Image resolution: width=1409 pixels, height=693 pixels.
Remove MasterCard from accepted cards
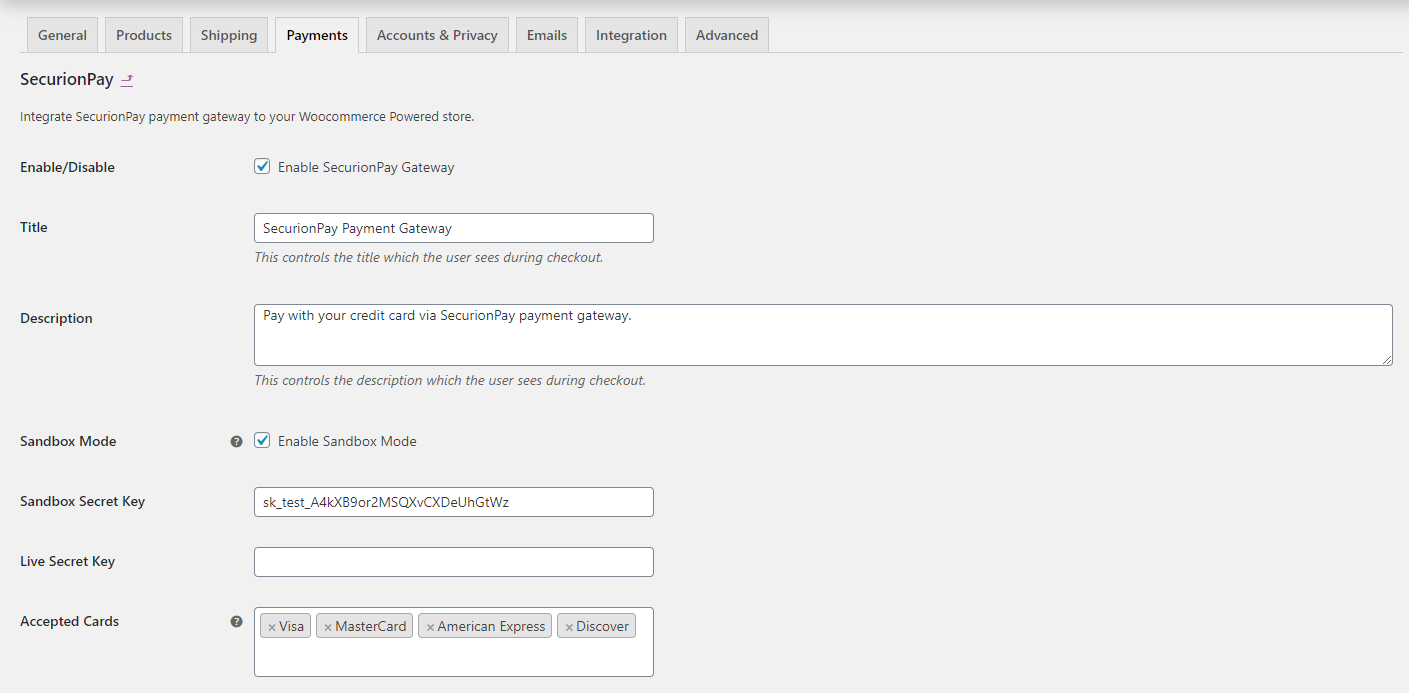328,627
